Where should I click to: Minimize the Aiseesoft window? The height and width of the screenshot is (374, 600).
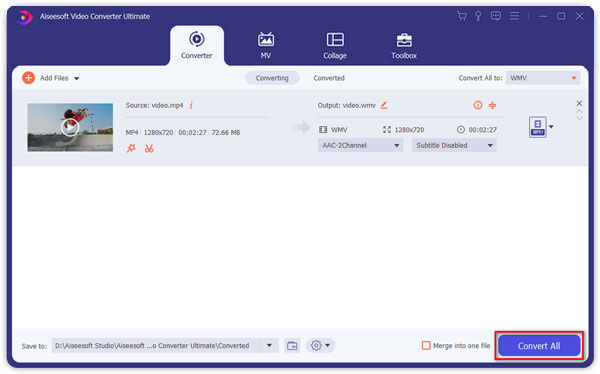pos(543,16)
